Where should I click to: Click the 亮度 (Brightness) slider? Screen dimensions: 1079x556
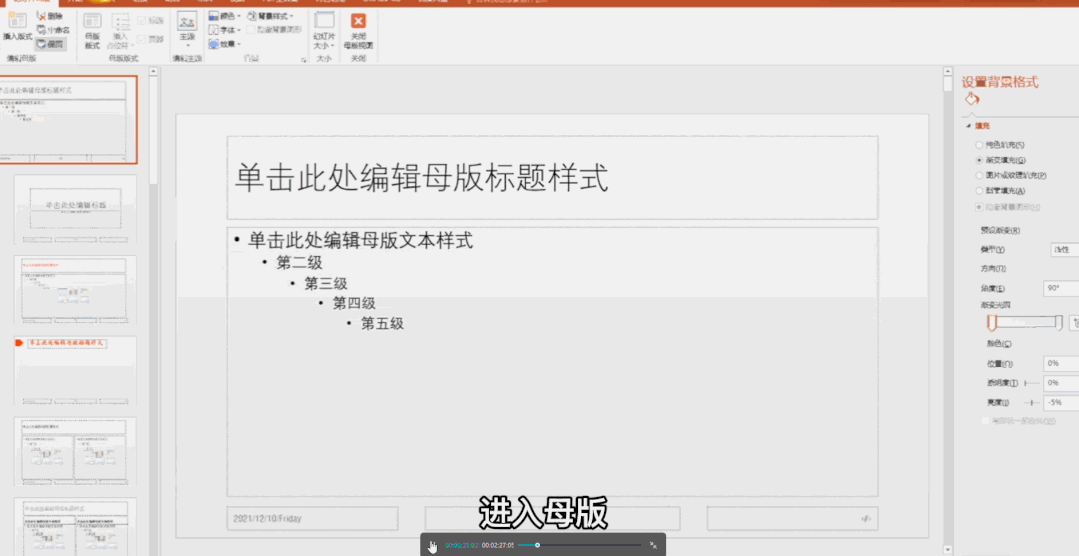click(x=1032, y=403)
